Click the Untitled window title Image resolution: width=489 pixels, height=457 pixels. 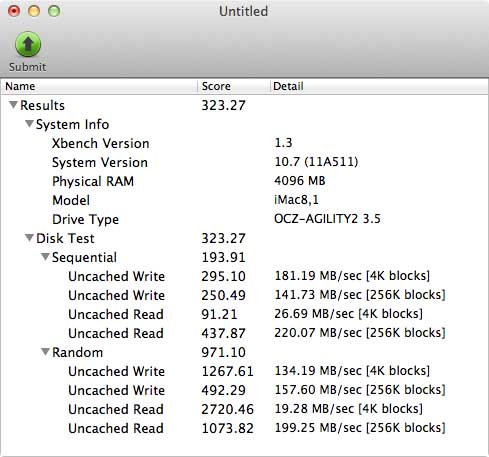pos(244,12)
